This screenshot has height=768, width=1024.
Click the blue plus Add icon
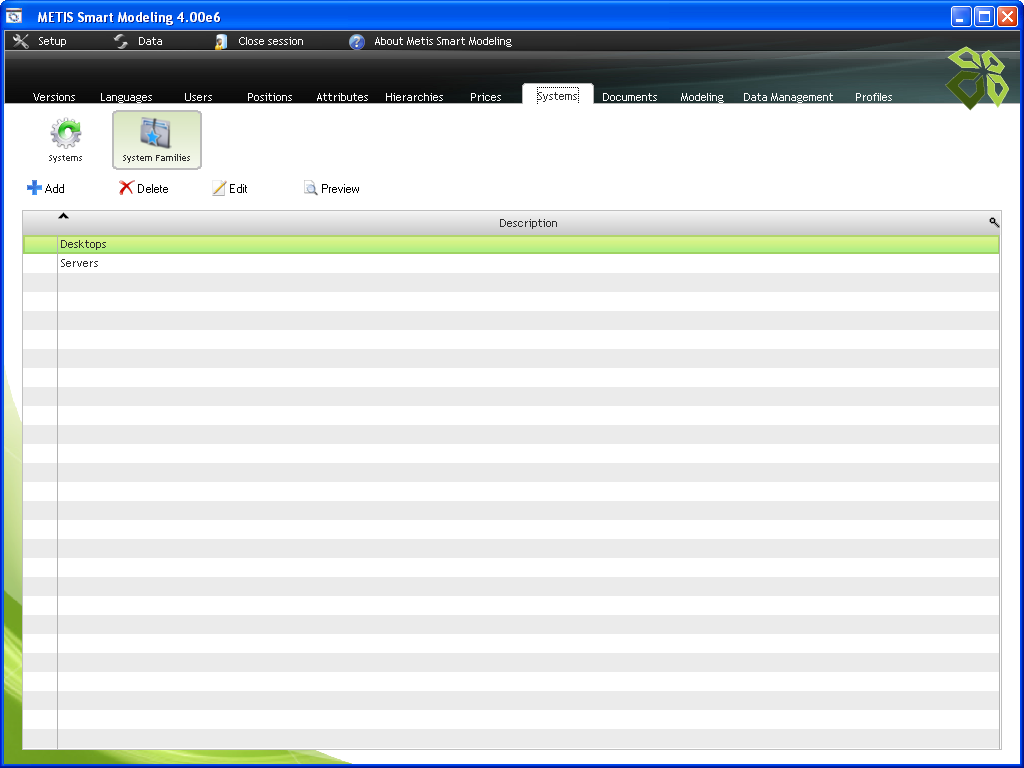click(34, 188)
